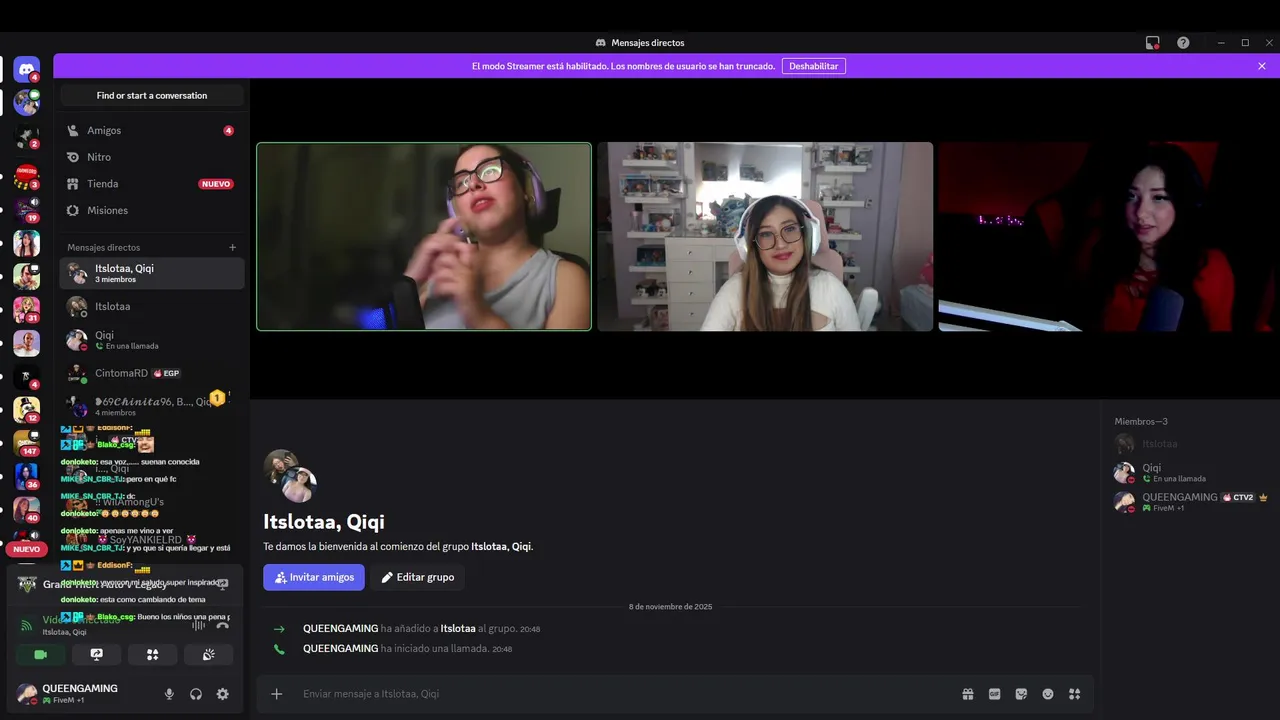Image resolution: width=1280 pixels, height=720 pixels.
Task: Share your screen from voice panel
Action: click(97, 655)
